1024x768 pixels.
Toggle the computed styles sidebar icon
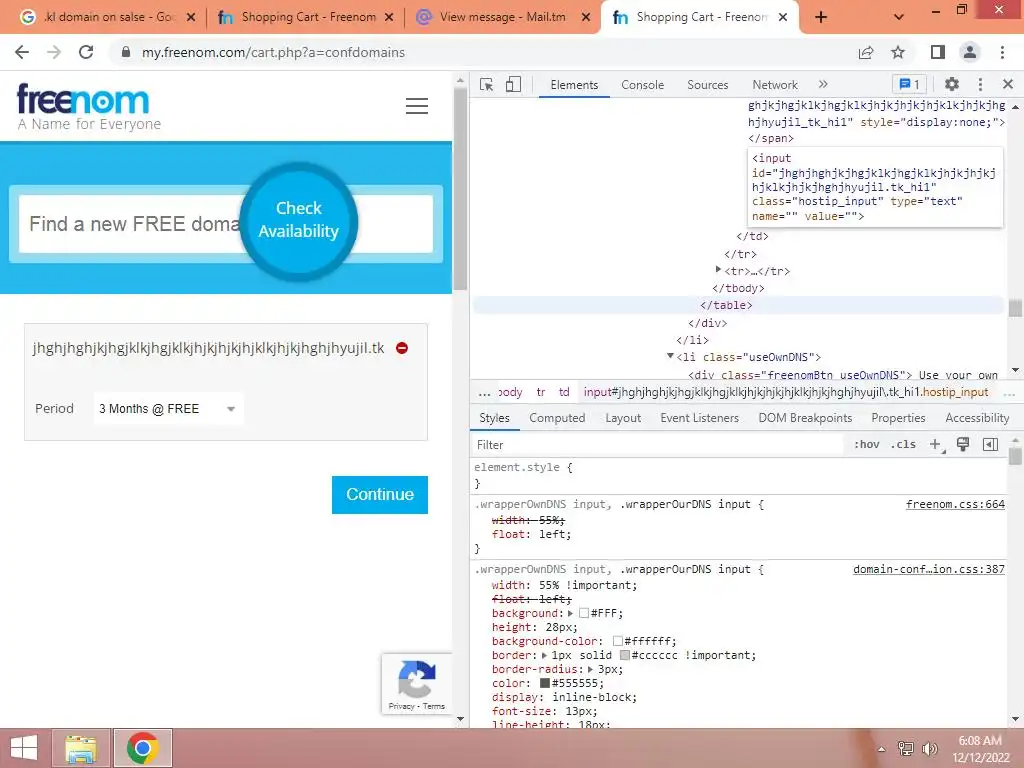[990, 445]
